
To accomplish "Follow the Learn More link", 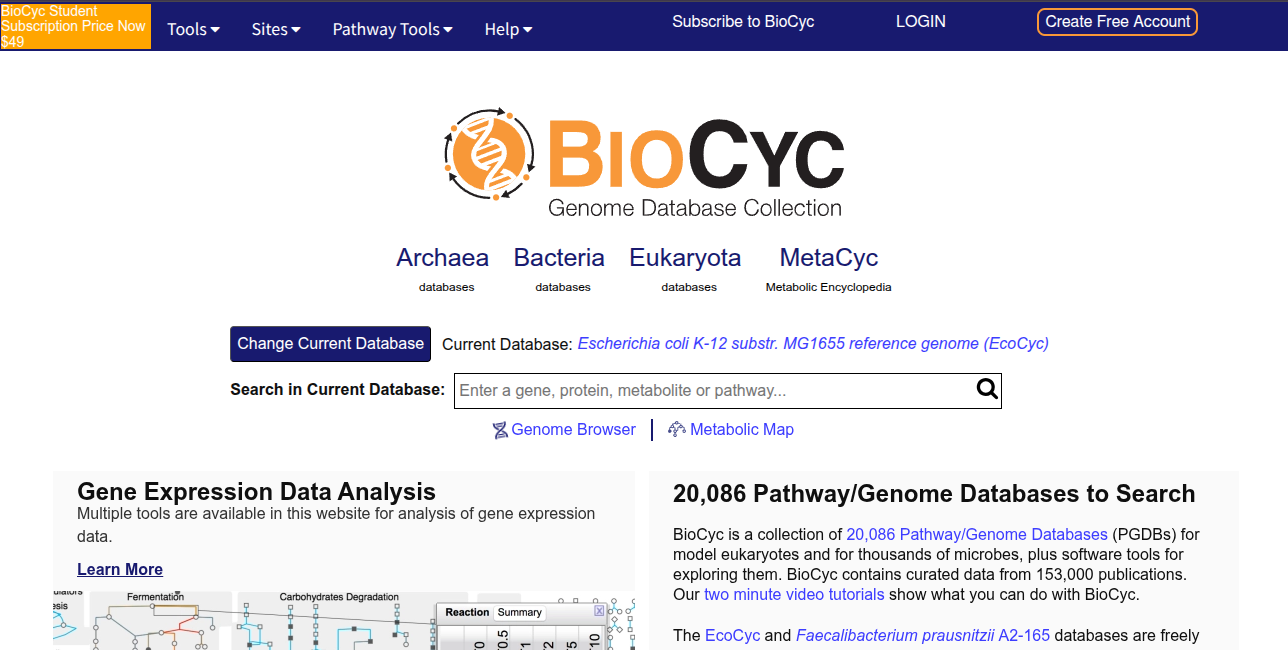I will (x=120, y=569).
